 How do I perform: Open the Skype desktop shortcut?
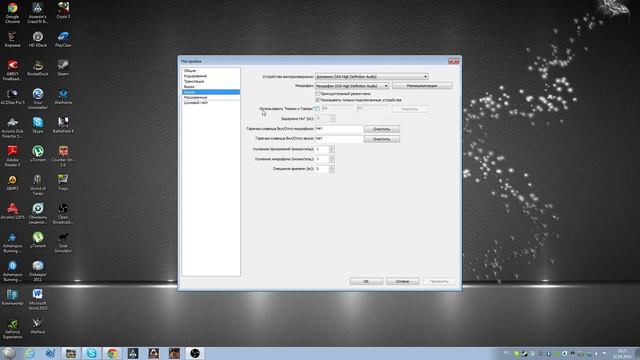[x=38, y=125]
